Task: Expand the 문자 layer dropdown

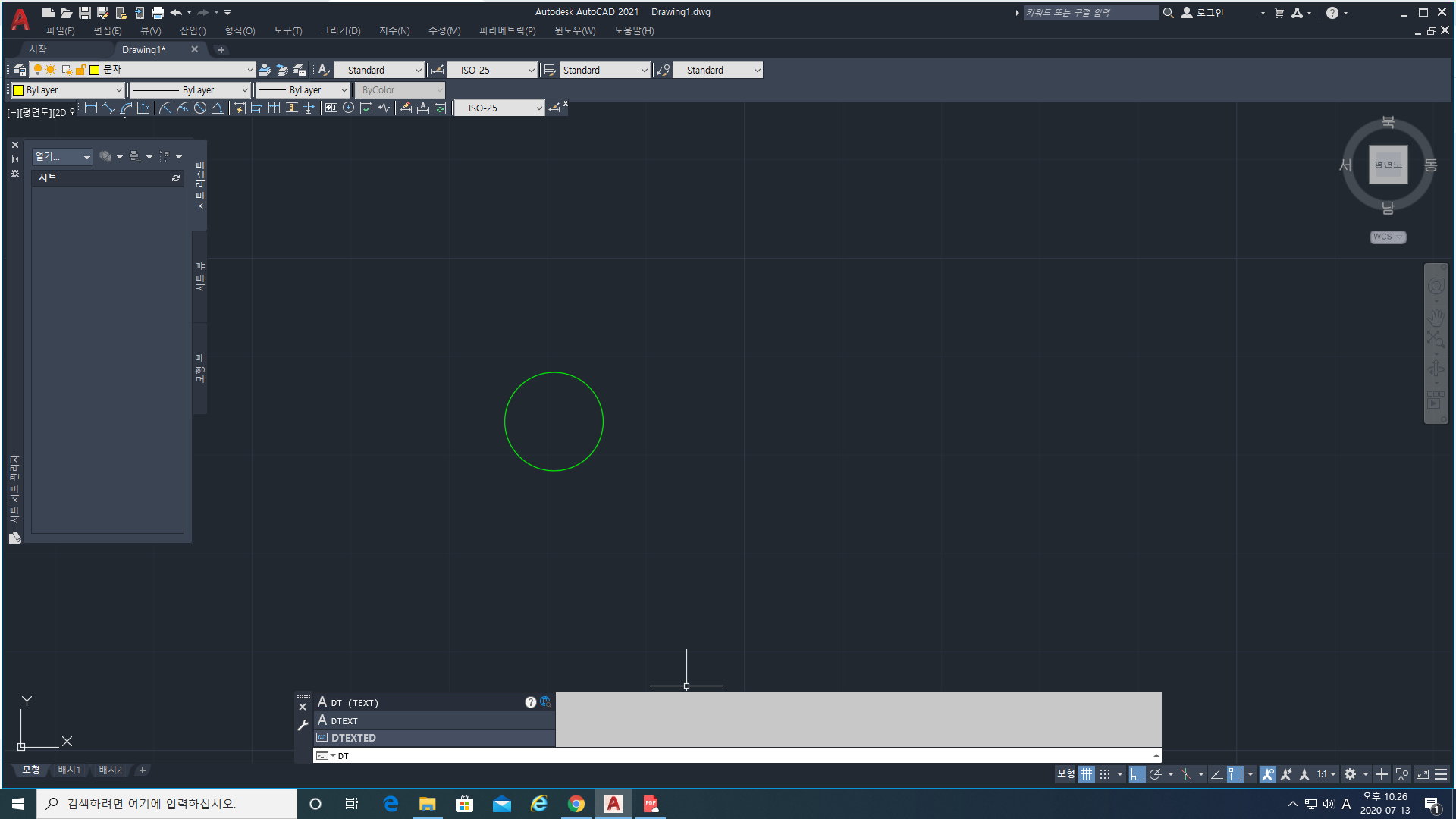Action: pyautogui.click(x=249, y=70)
